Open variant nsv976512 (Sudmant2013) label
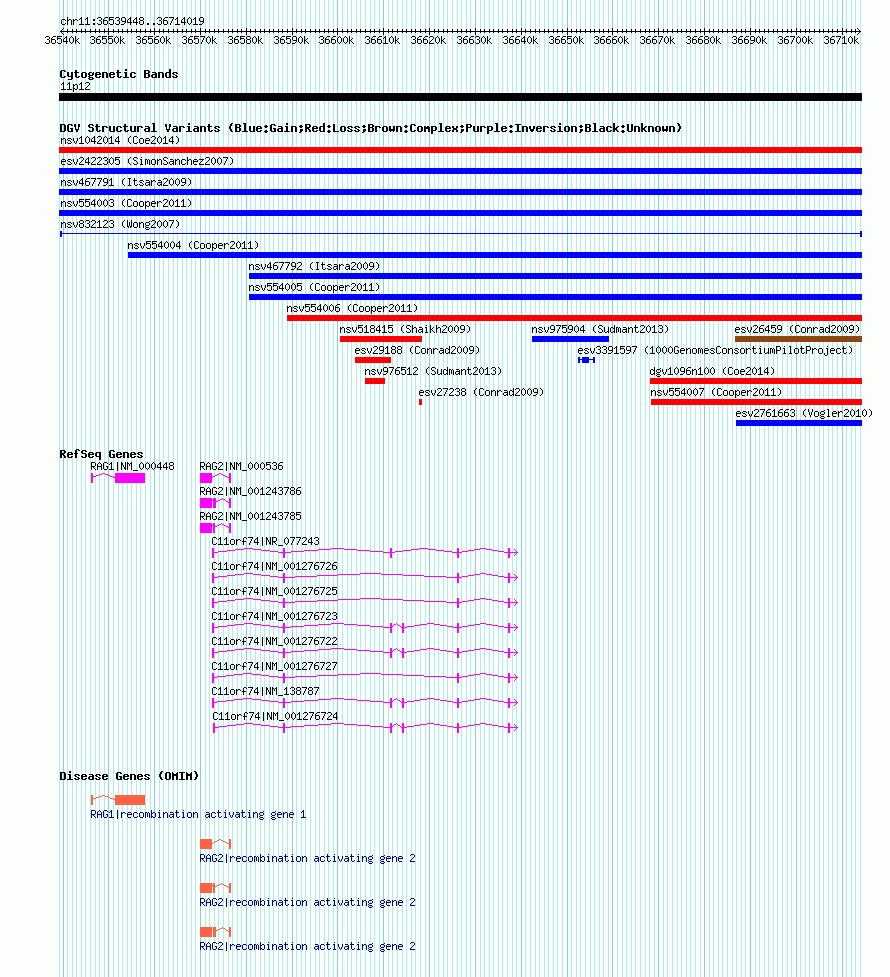This screenshot has width=890, height=977. point(433,371)
